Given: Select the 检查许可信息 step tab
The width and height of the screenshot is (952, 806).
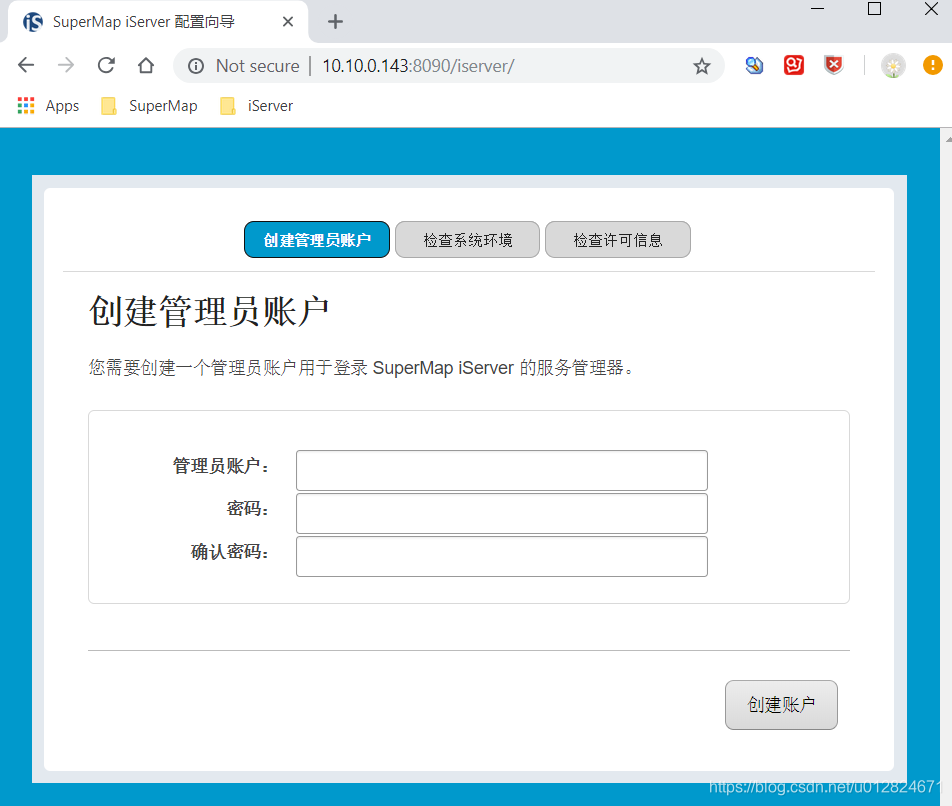Looking at the screenshot, I should pos(618,240).
